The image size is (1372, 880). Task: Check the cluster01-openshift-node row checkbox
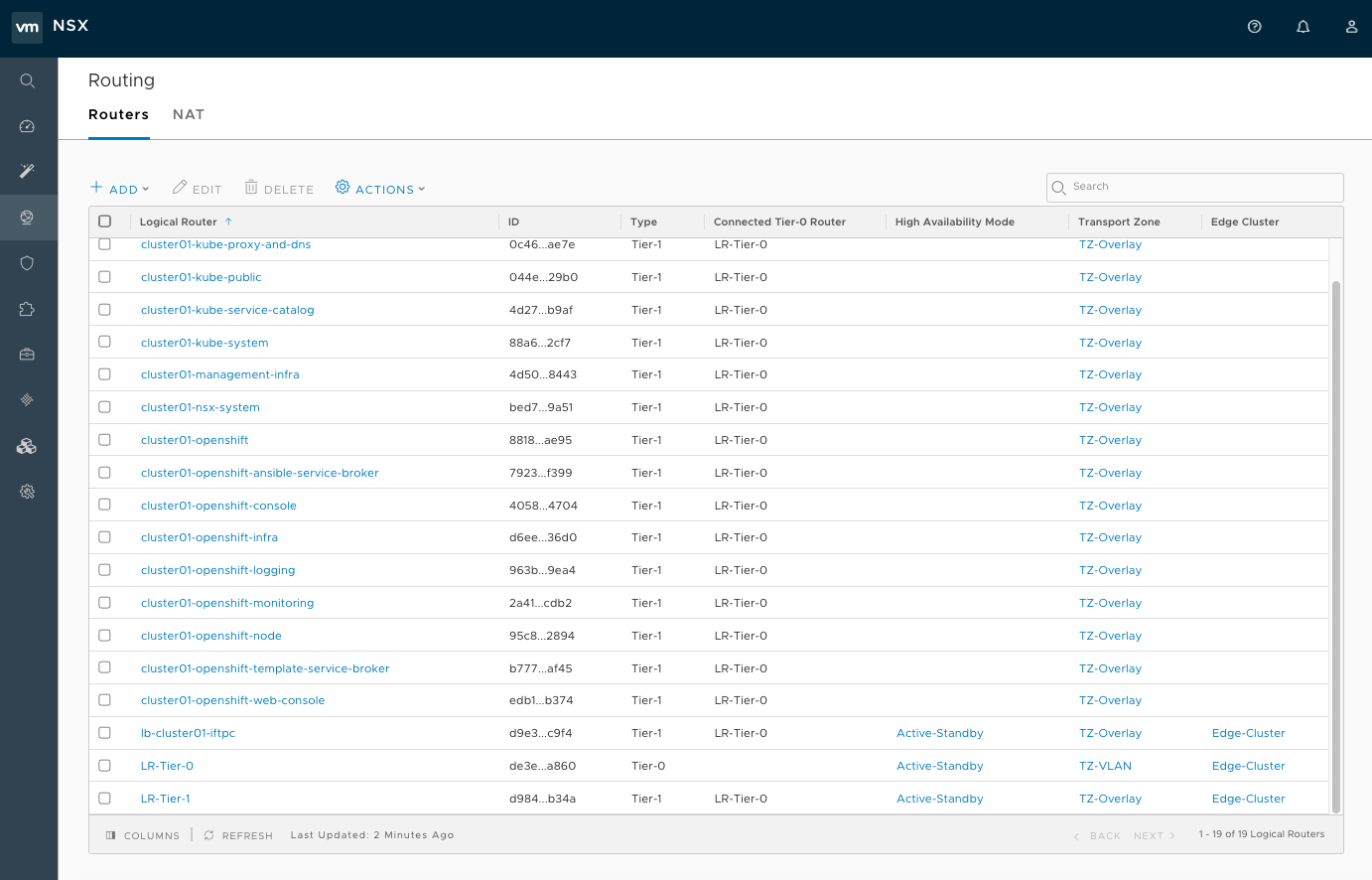coord(105,636)
